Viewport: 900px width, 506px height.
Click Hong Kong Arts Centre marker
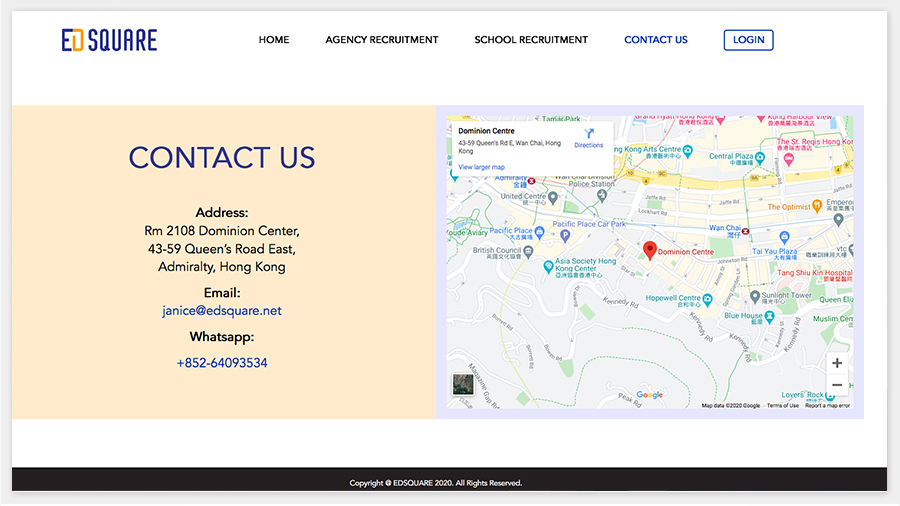[688, 151]
